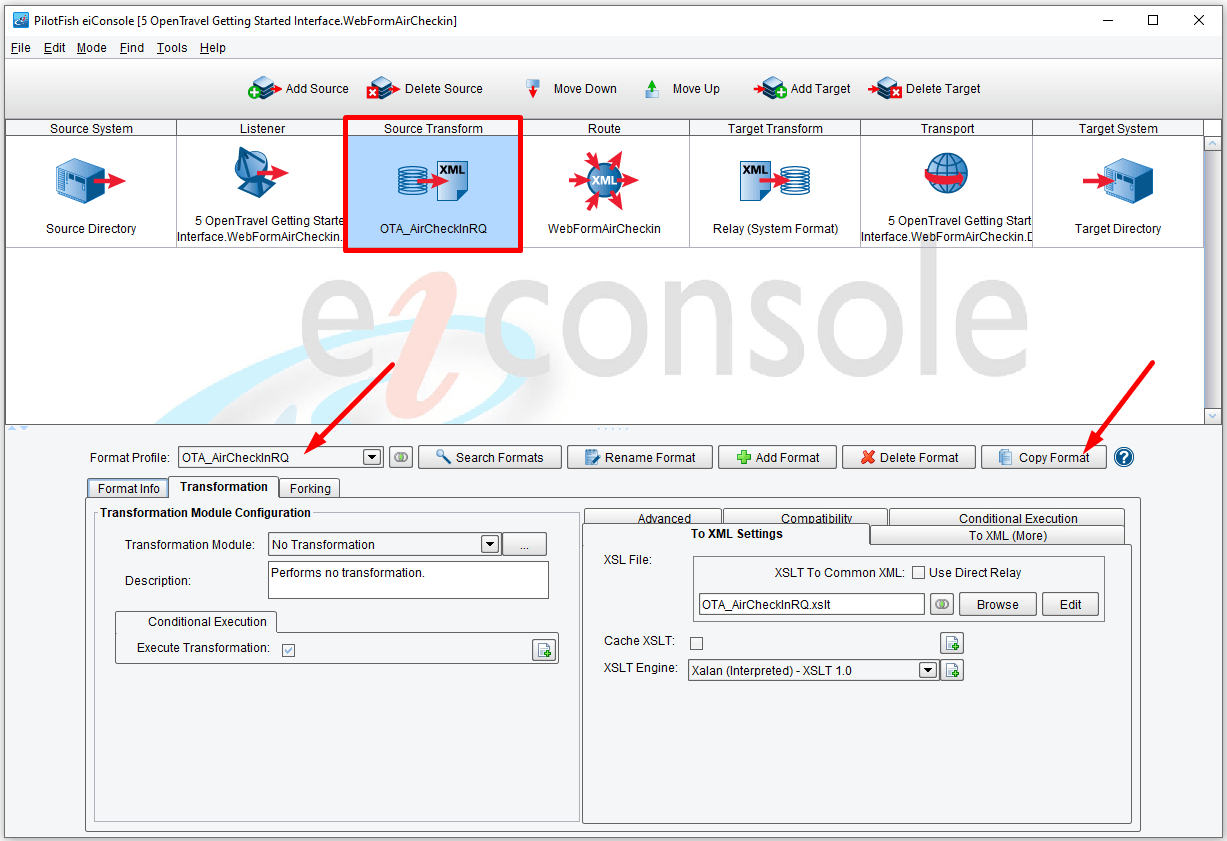Click the Add Format button
The height and width of the screenshot is (841, 1227).
(777, 457)
